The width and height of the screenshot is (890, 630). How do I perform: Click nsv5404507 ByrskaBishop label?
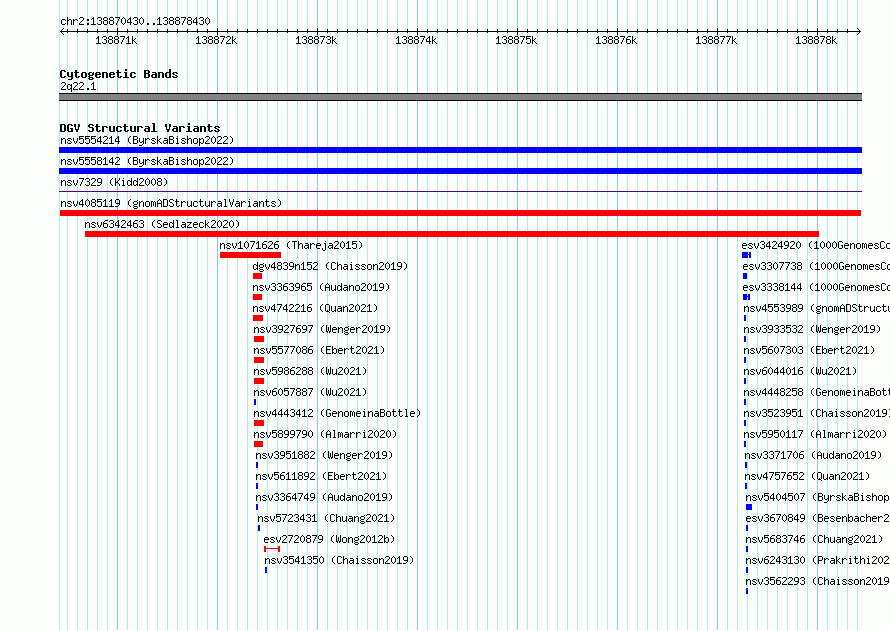pyautogui.click(x=818, y=497)
